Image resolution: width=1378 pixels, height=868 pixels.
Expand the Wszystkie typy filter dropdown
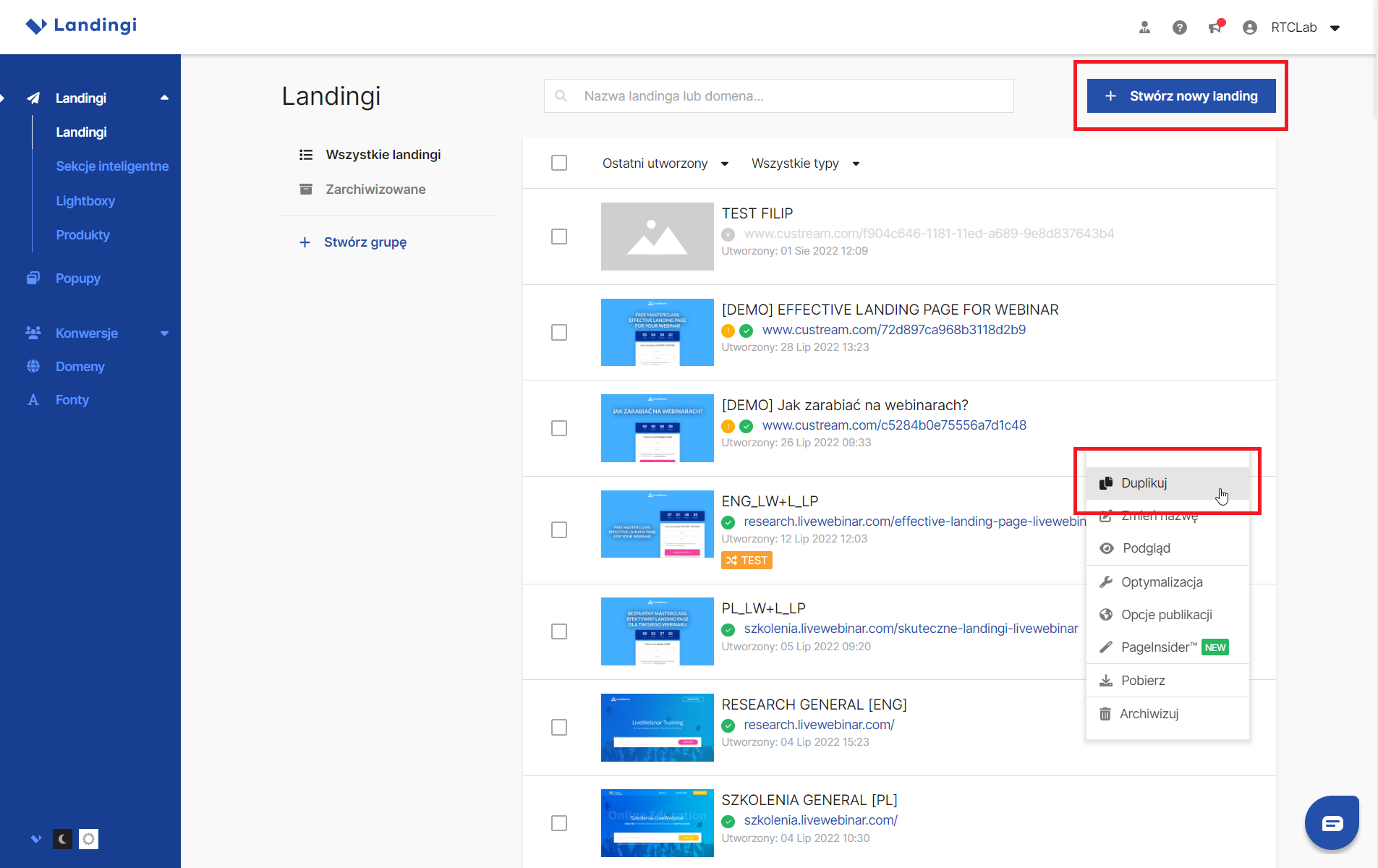tap(805, 163)
